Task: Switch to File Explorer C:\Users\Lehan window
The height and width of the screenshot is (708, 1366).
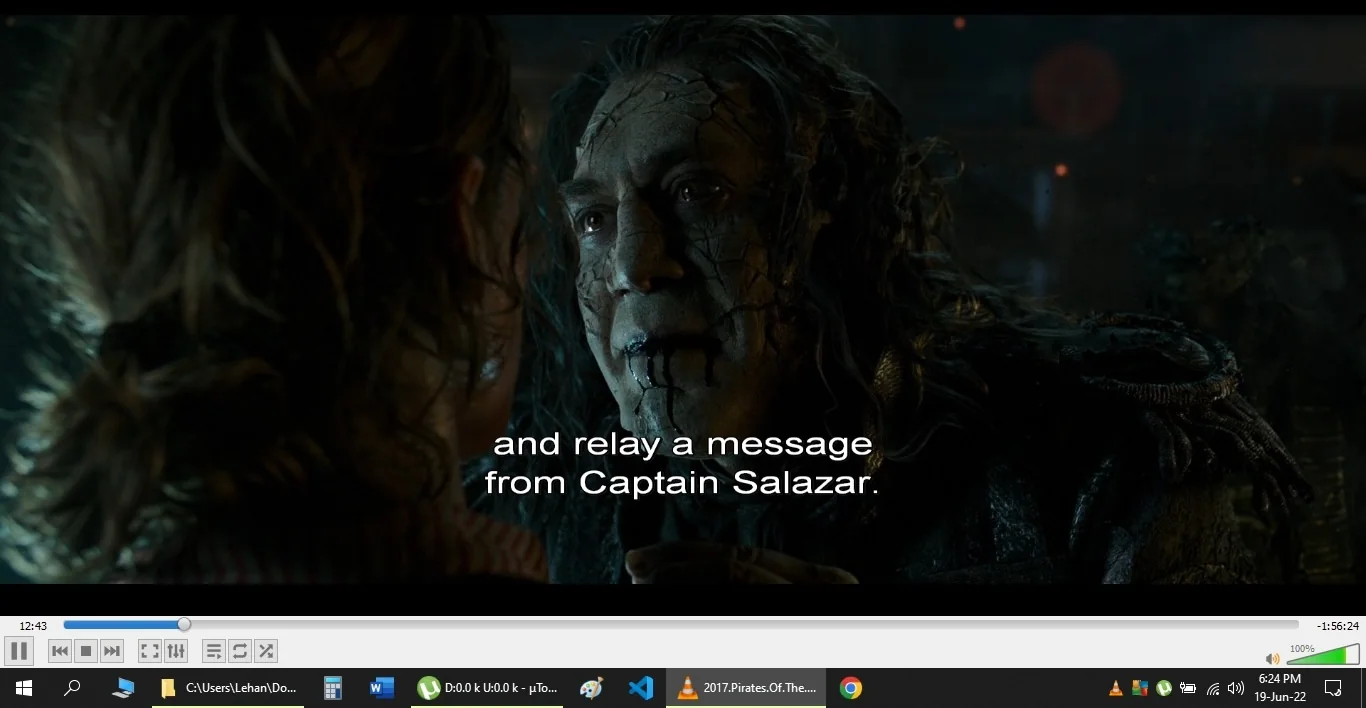Action: [x=228, y=688]
